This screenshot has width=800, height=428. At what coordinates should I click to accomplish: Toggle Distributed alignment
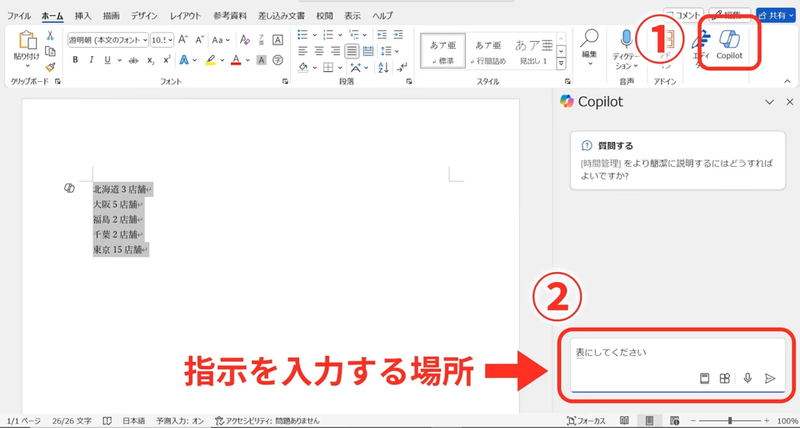click(x=368, y=51)
